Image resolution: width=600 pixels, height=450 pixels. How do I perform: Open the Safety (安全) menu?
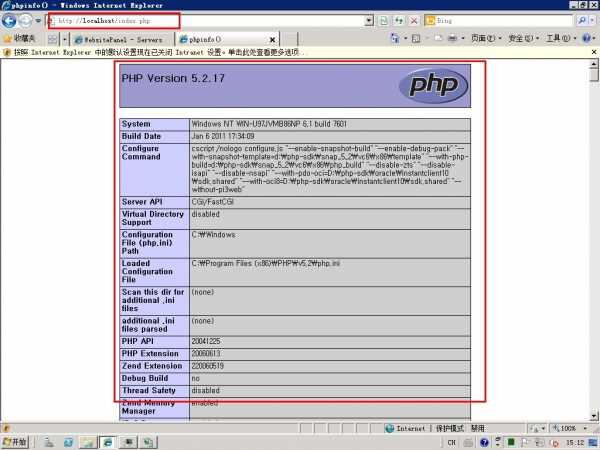(x=523, y=38)
